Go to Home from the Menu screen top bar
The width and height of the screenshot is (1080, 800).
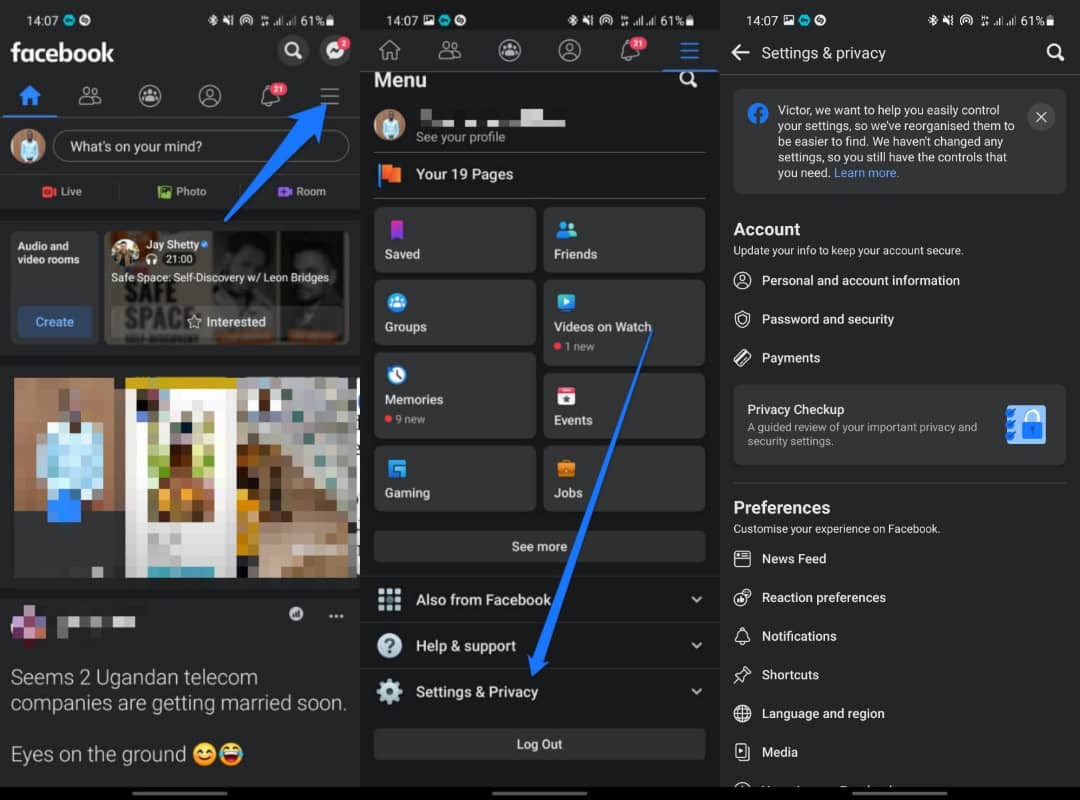click(390, 50)
